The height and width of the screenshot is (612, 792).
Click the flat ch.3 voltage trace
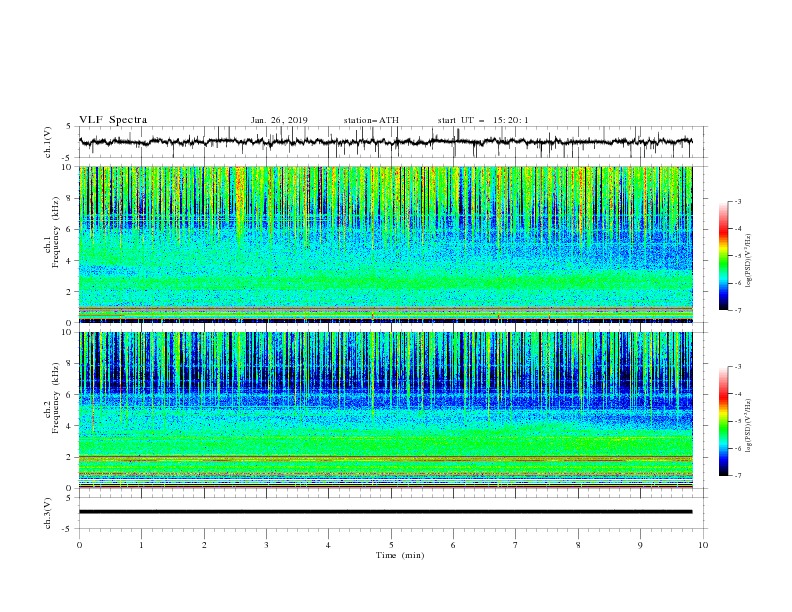pyautogui.click(x=385, y=512)
